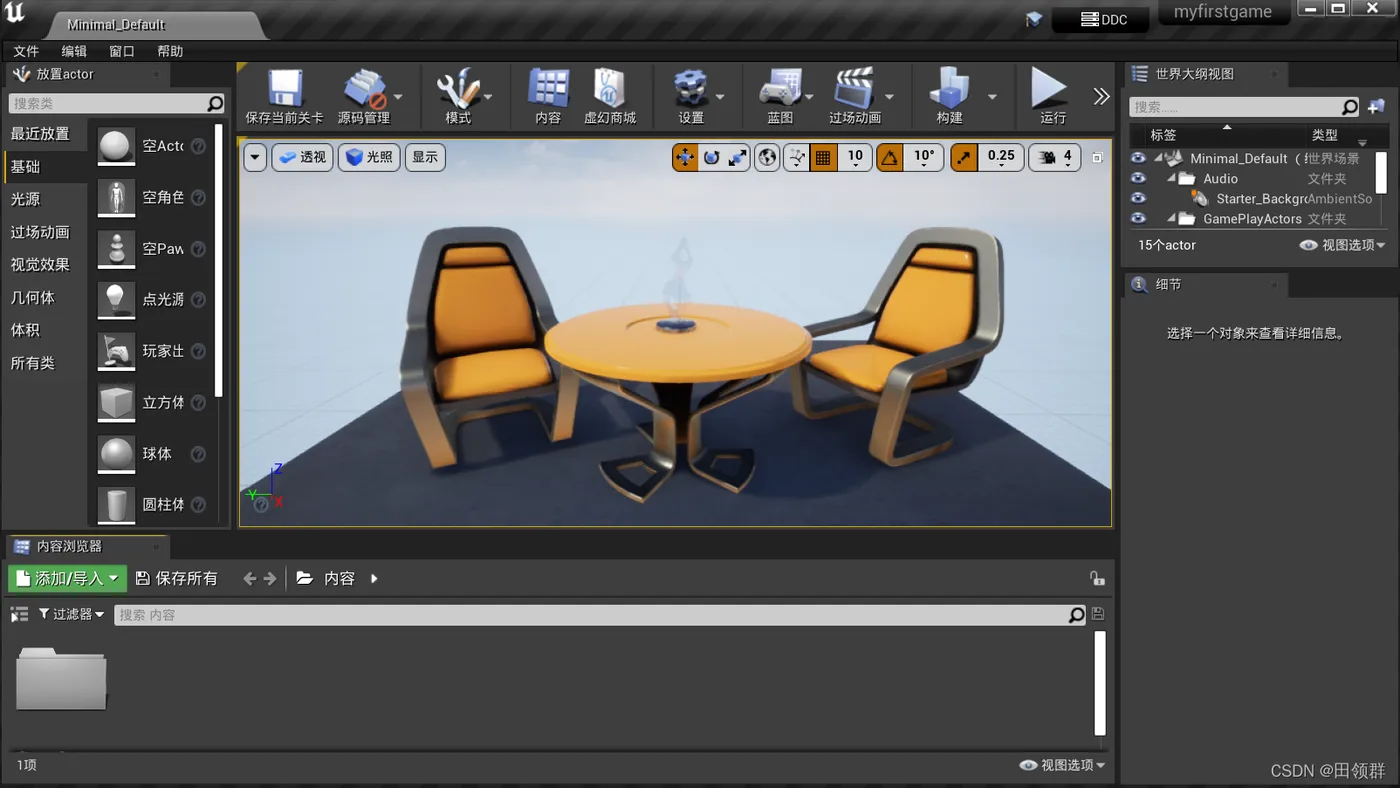1400x788 pixels.
Task: Collapse the GamePlayActors folder tree arrow
Action: click(1171, 219)
